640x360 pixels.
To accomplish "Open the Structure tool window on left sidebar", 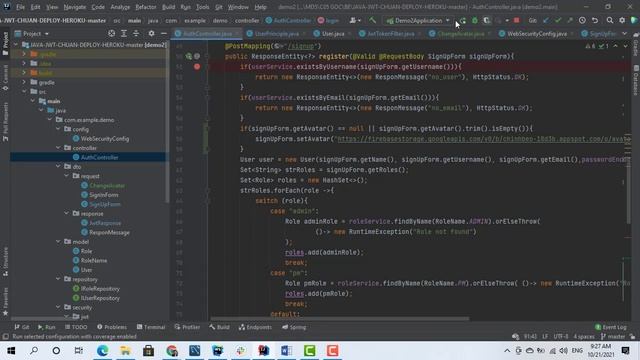I will point(5,261).
